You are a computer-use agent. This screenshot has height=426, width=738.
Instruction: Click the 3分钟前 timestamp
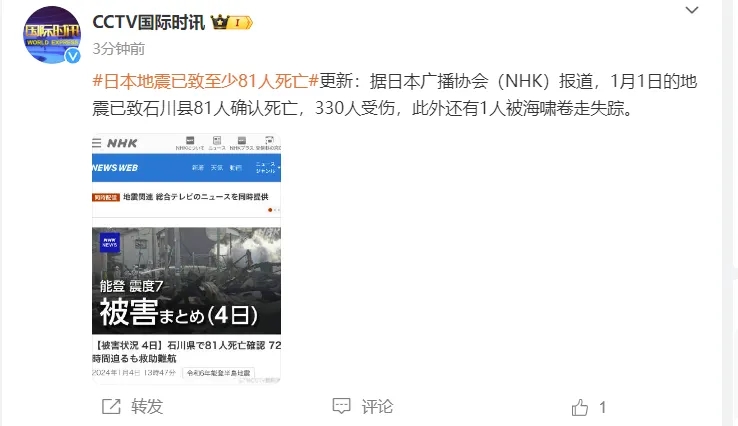[119, 48]
